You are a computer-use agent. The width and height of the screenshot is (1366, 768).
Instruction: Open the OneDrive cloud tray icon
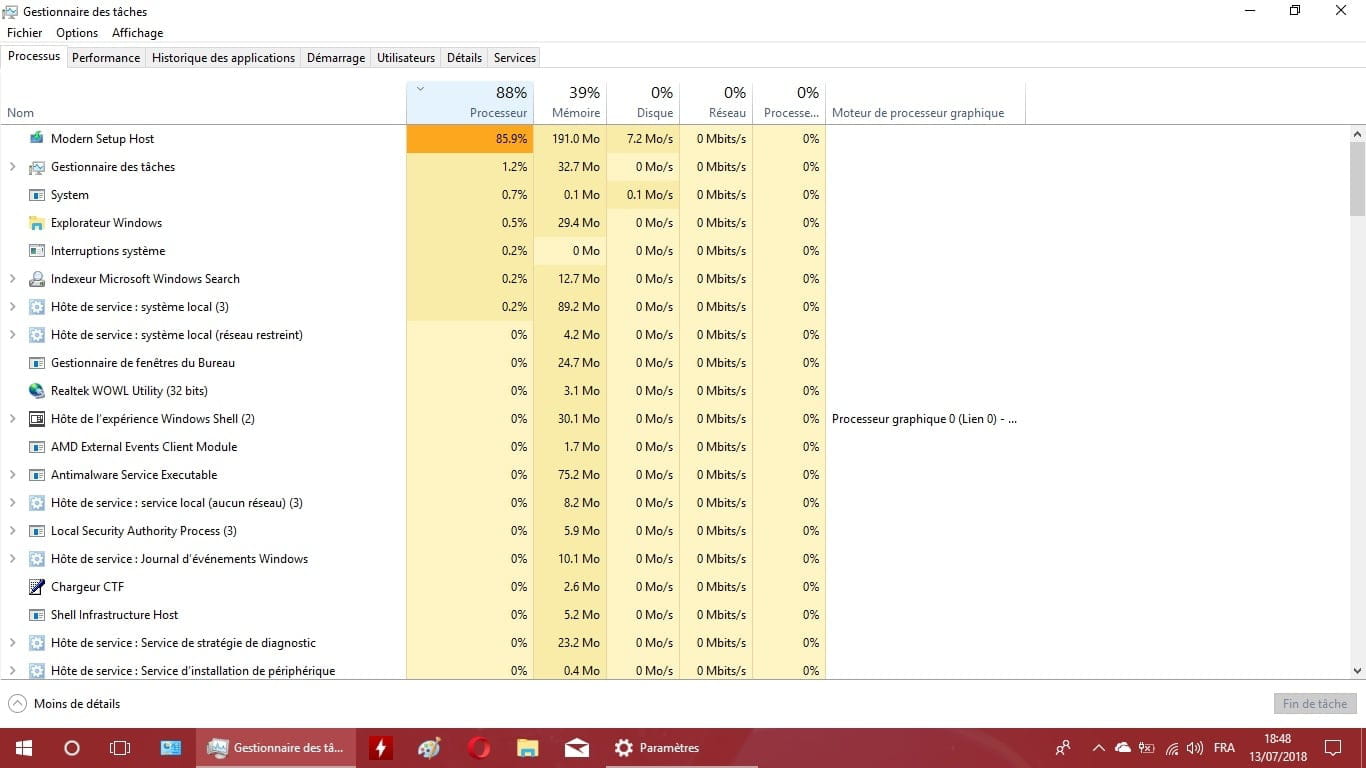(x=1123, y=747)
